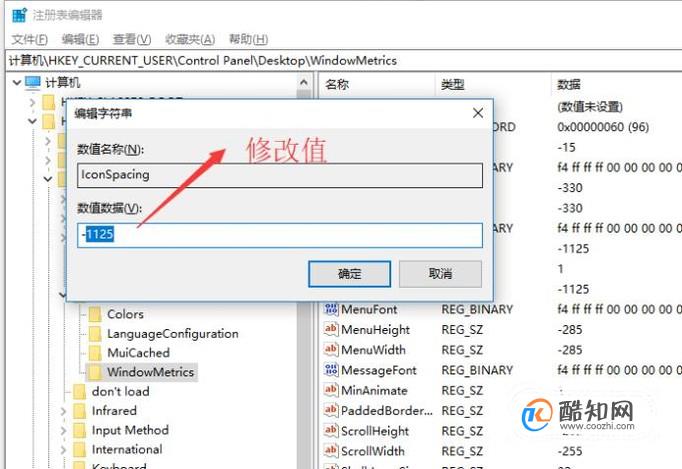Open the 文件(F) menu
Screen dimensions: 682x469
coord(29,39)
